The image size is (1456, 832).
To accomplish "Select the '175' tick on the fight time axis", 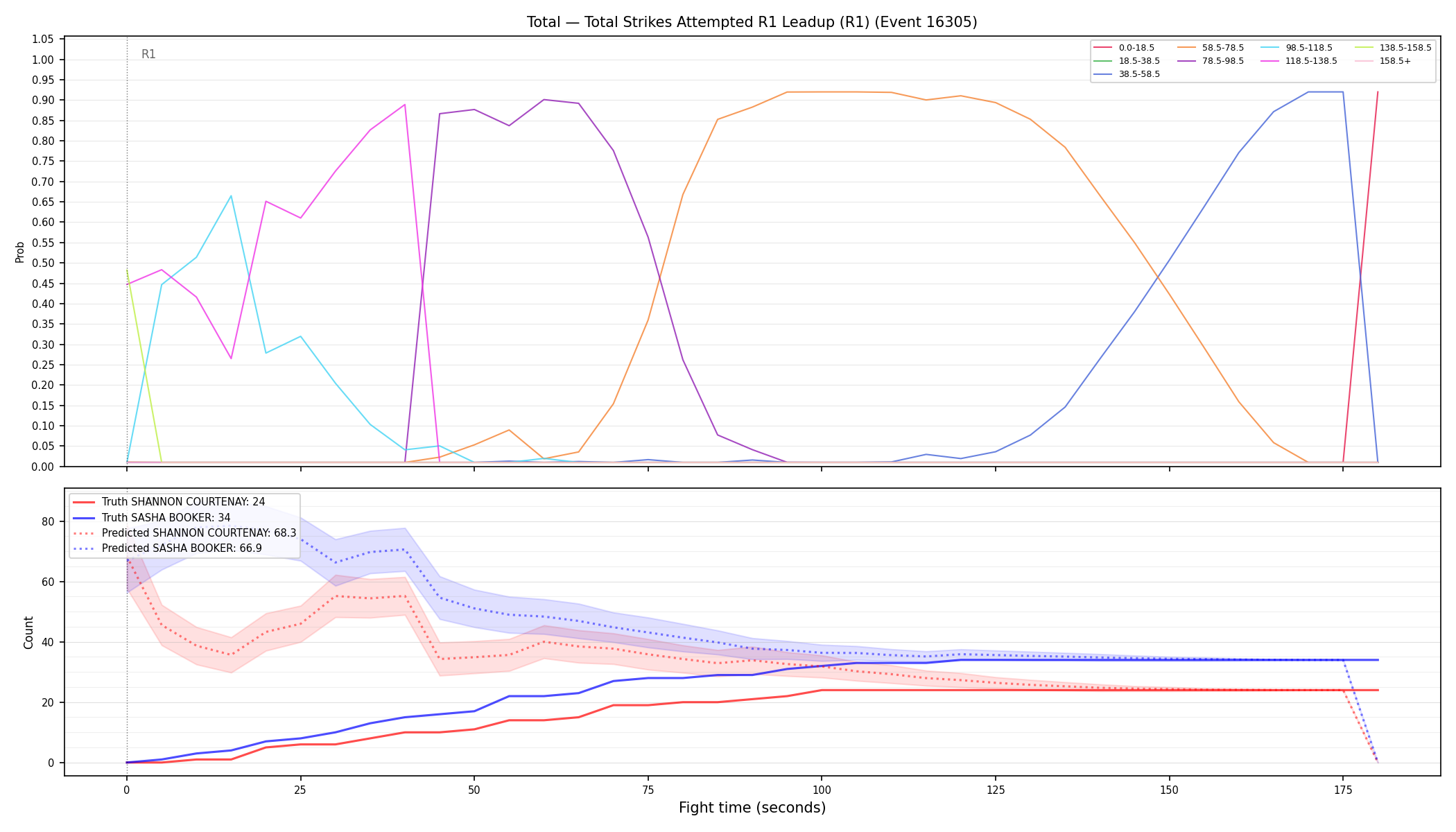I will point(1343,789).
